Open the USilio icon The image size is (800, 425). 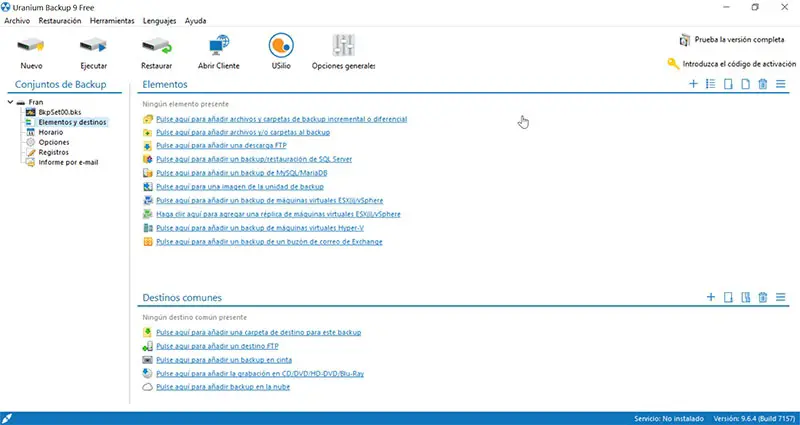tap(281, 45)
